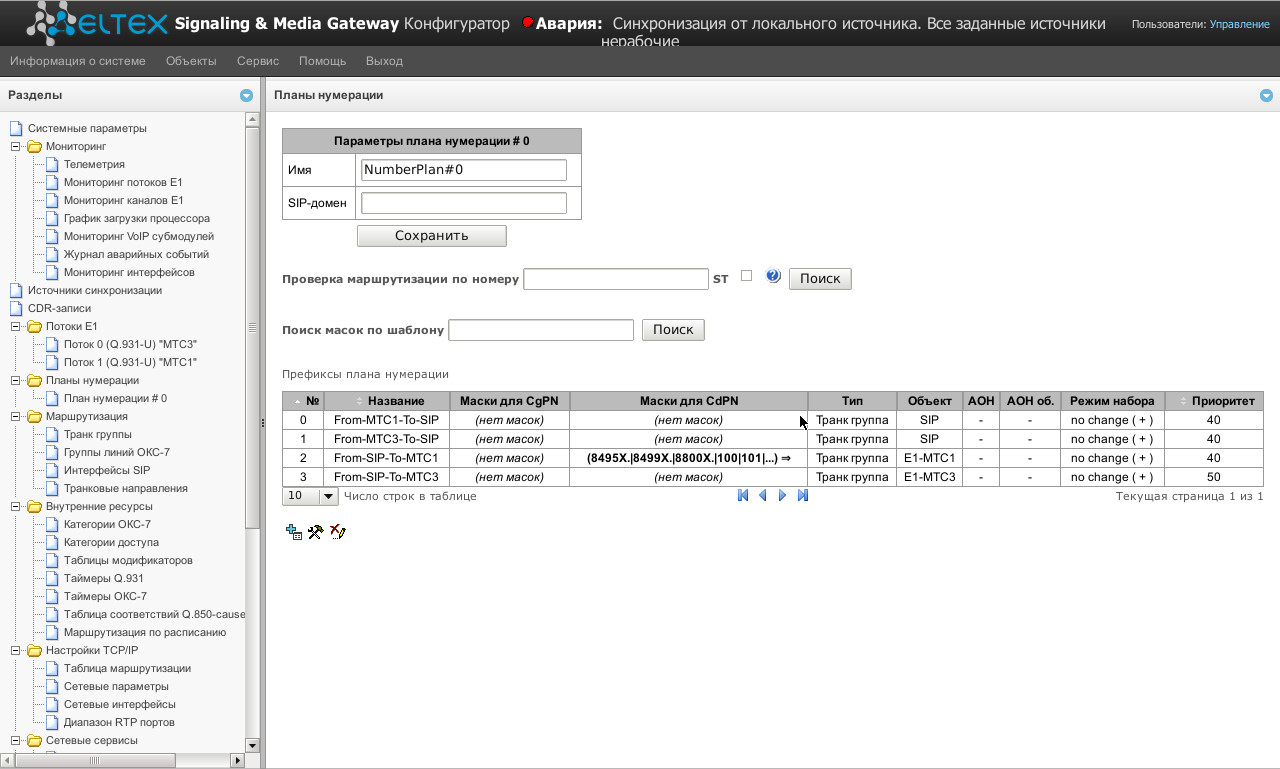Click the page icon next to CDR-записи

[16, 308]
